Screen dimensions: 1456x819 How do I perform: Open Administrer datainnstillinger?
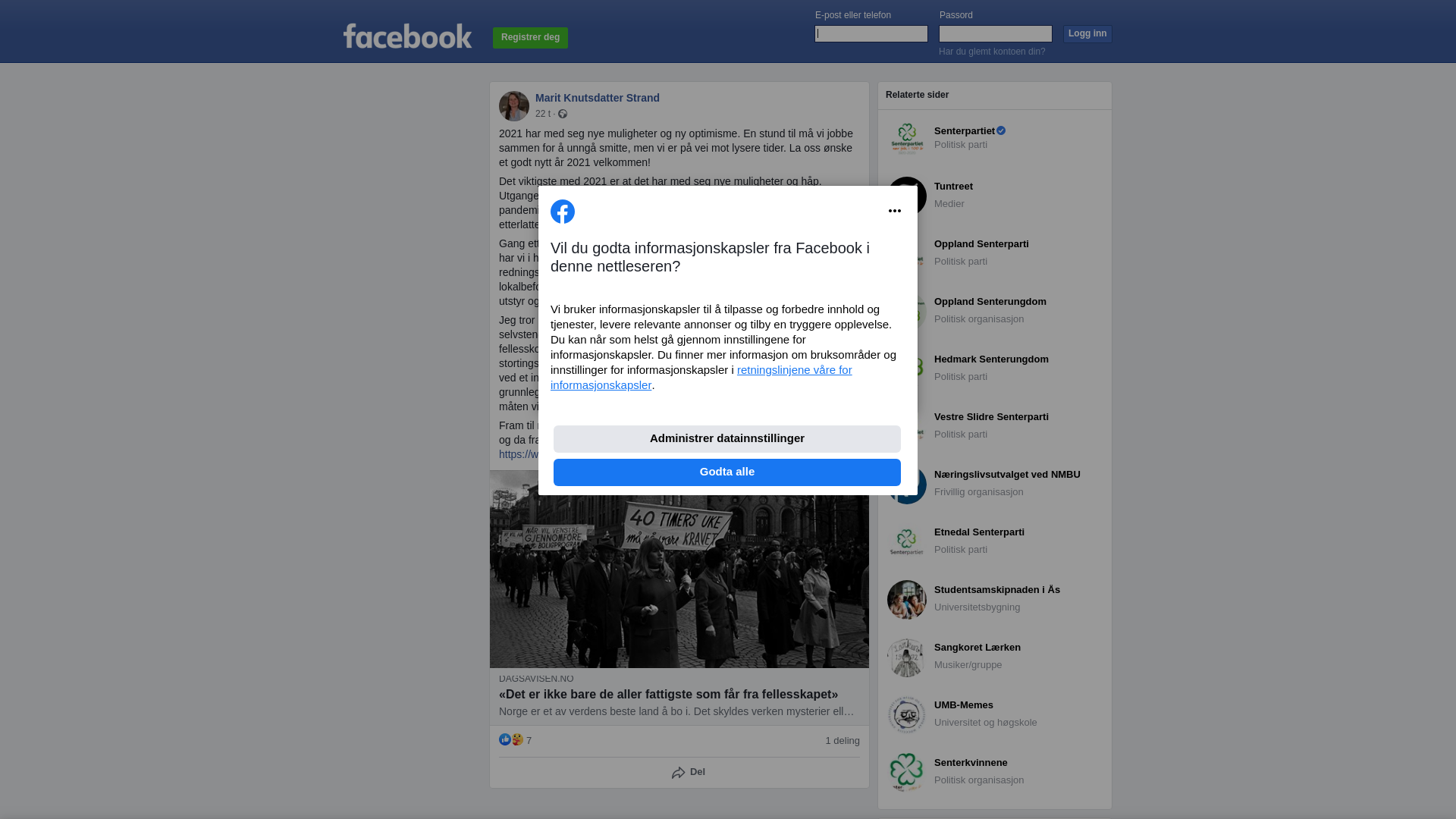(727, 439)
